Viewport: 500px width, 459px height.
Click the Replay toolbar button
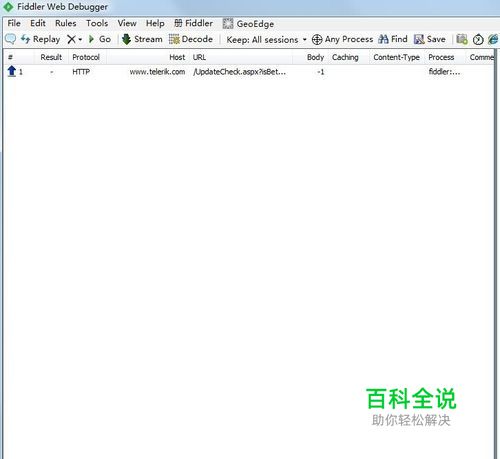40,39
